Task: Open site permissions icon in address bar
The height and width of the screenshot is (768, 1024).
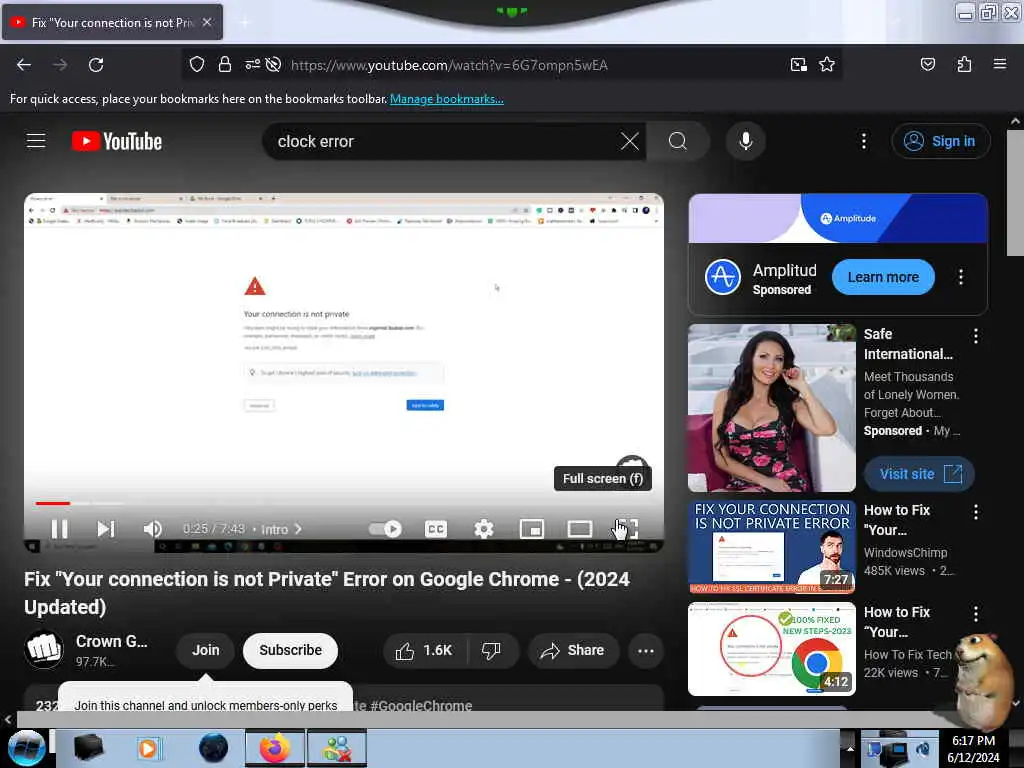Action: [x=252, y=64]
